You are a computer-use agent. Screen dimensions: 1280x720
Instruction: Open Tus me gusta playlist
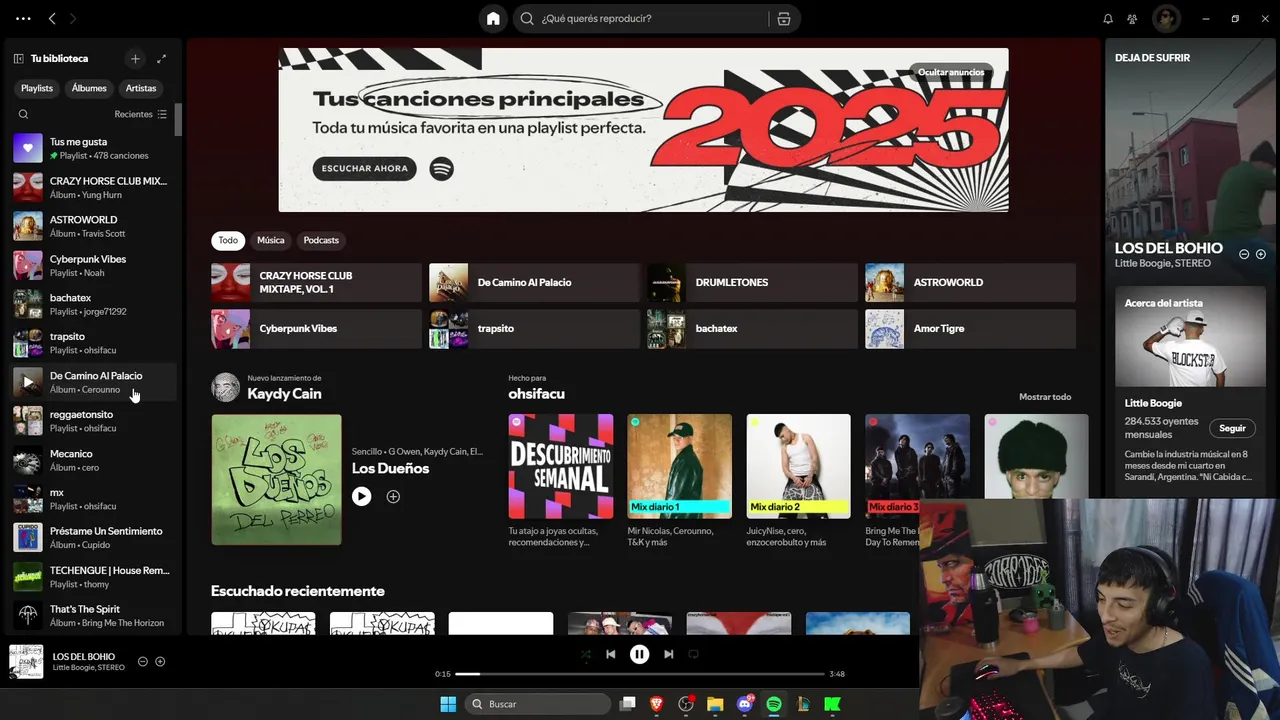(x=90, y=148)
